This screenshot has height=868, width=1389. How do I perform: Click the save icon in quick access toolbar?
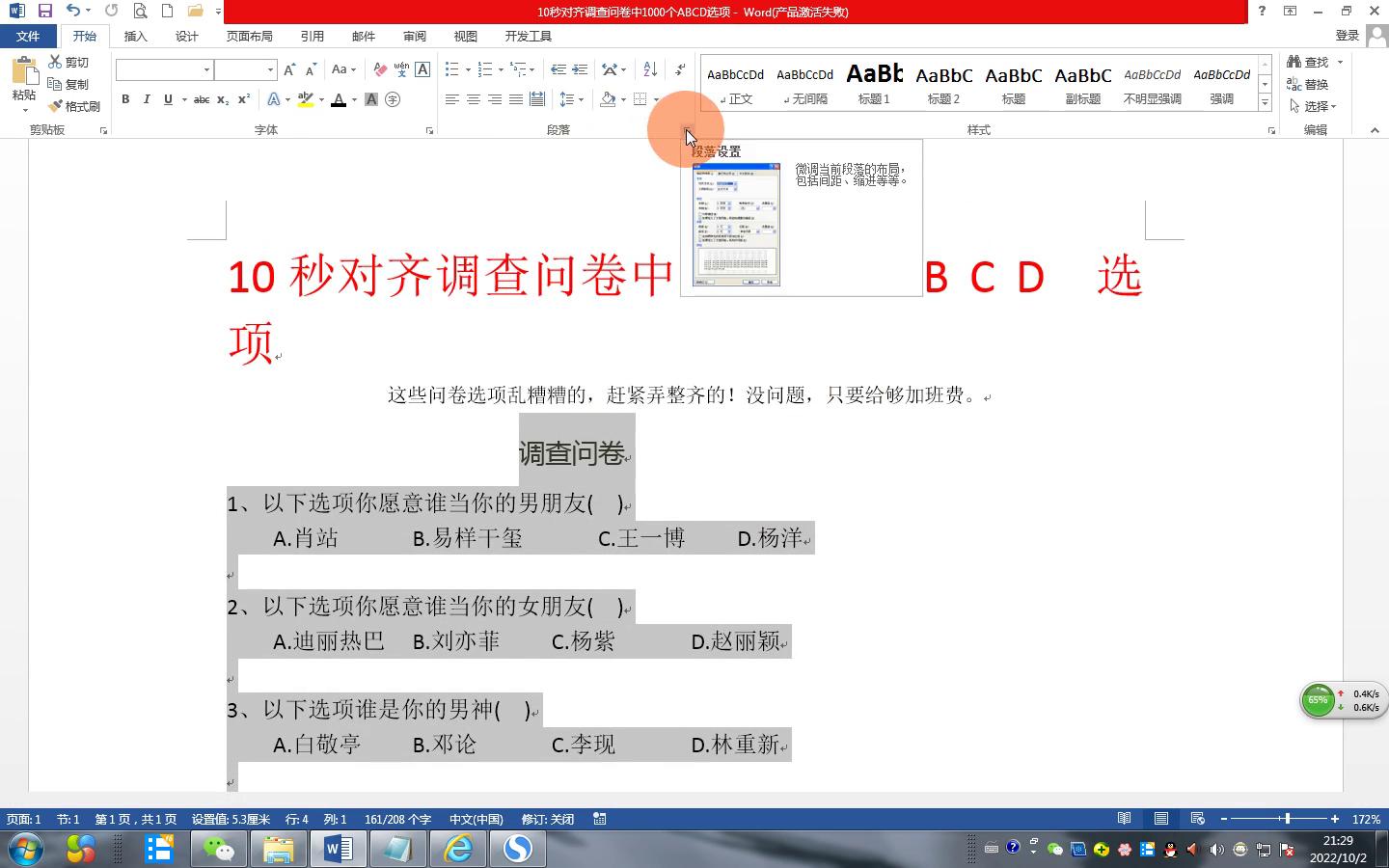(44, 11)
